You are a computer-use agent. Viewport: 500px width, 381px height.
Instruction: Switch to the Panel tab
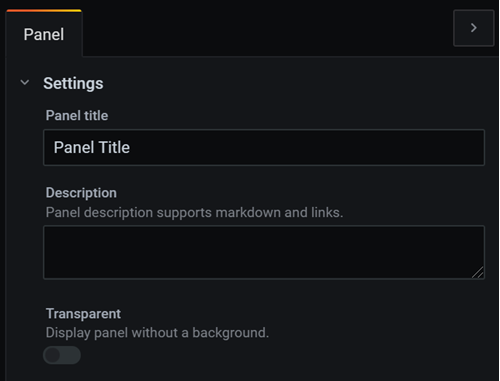point(44,34)
